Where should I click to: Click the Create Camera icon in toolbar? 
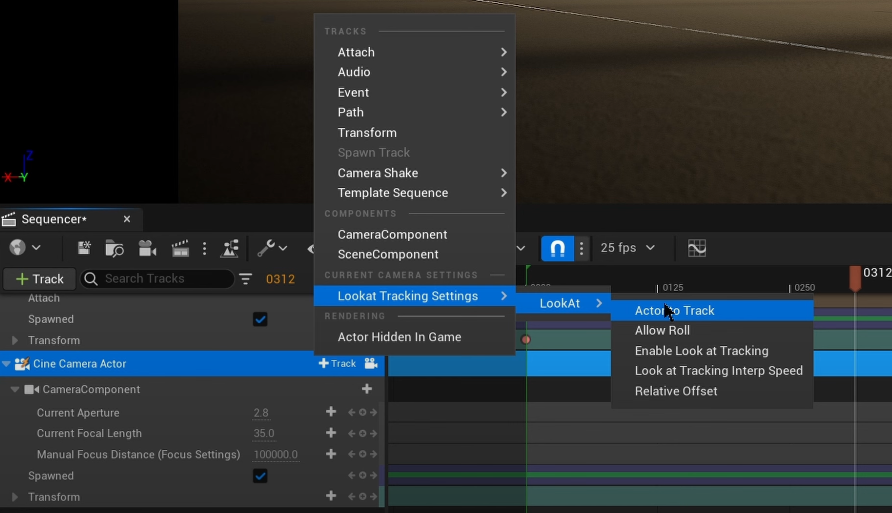(x=148, y=248)
